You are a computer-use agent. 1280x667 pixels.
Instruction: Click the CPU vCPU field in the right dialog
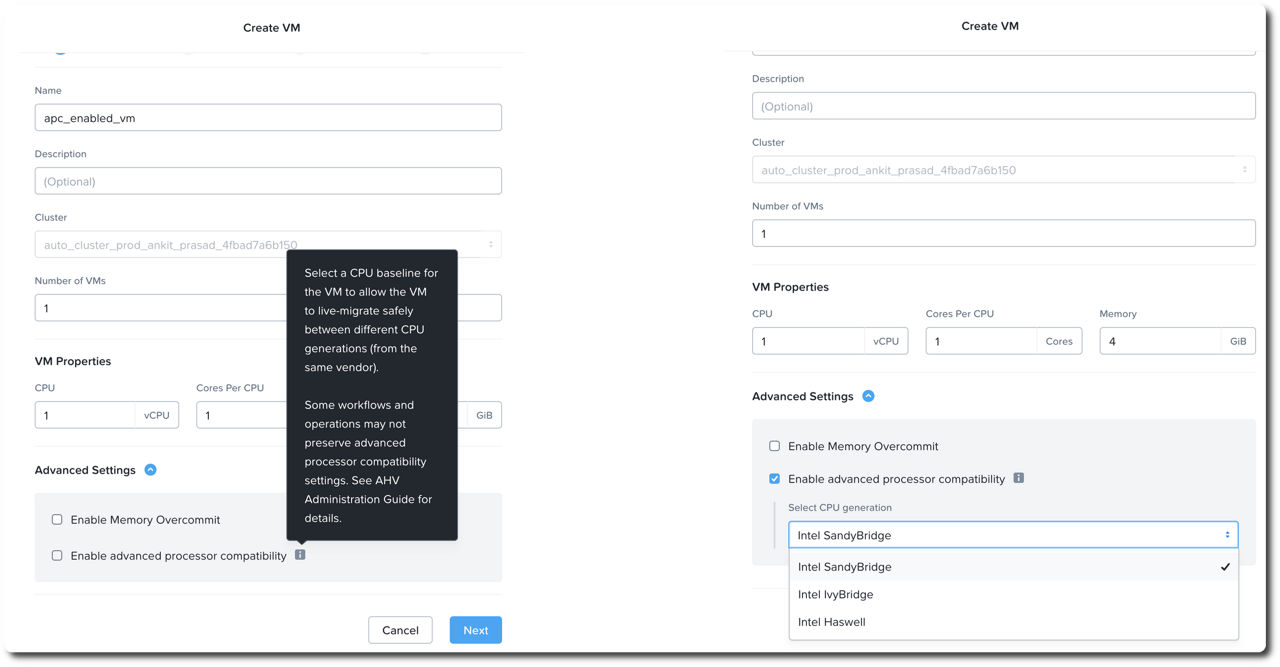pos(808,341)
